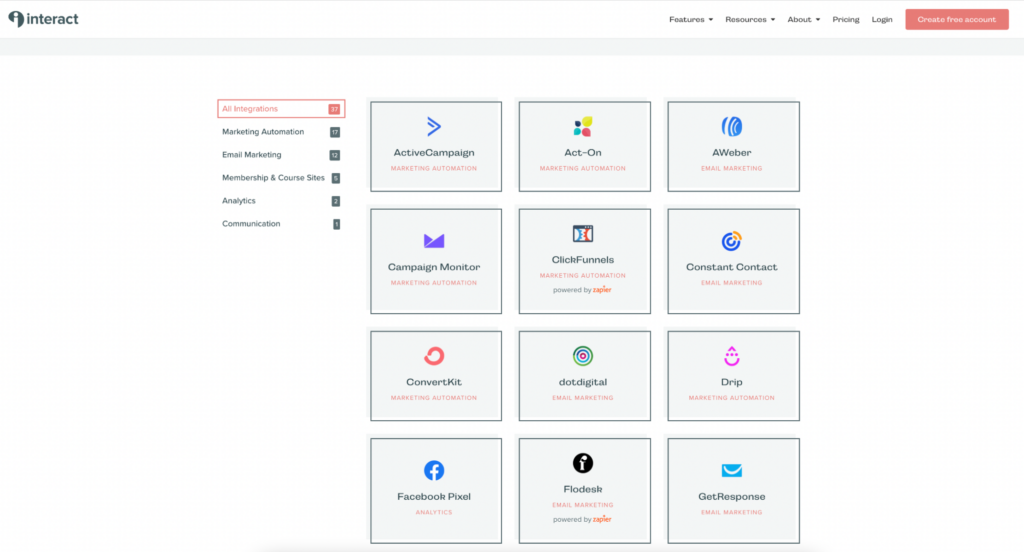This screenshot has width=1024, height=552.
Task: Click the Flodesk black circle icon
Action: coord(583,463)
